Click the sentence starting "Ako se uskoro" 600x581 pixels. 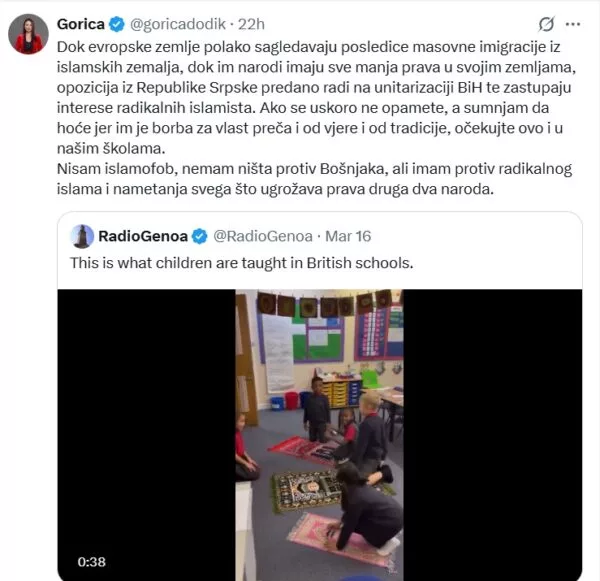pyautogui.click(x=310, y=128)
